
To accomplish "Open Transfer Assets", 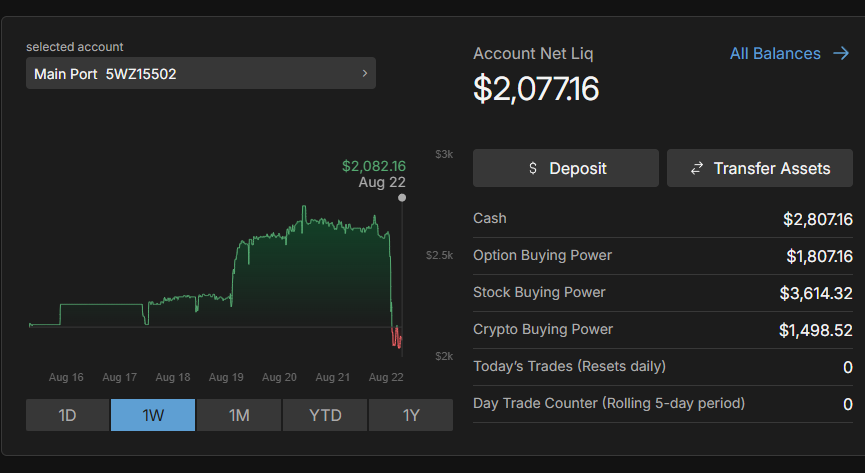I will click(760, 169).
